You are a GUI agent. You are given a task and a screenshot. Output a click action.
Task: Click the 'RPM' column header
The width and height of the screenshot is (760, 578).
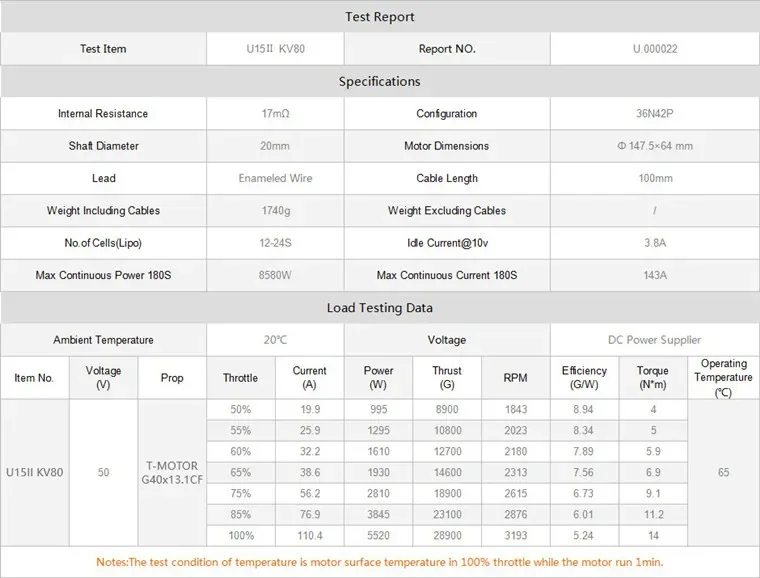point(515,378)
